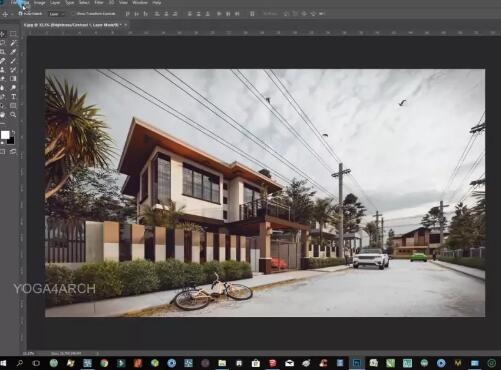Select the Horizontal Type tool
The height and width of the screenshot is (370, 501).
13,97
